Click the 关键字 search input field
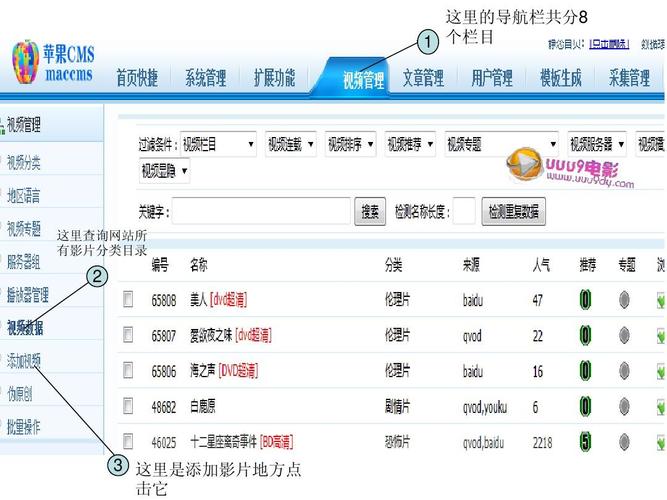 263,212
